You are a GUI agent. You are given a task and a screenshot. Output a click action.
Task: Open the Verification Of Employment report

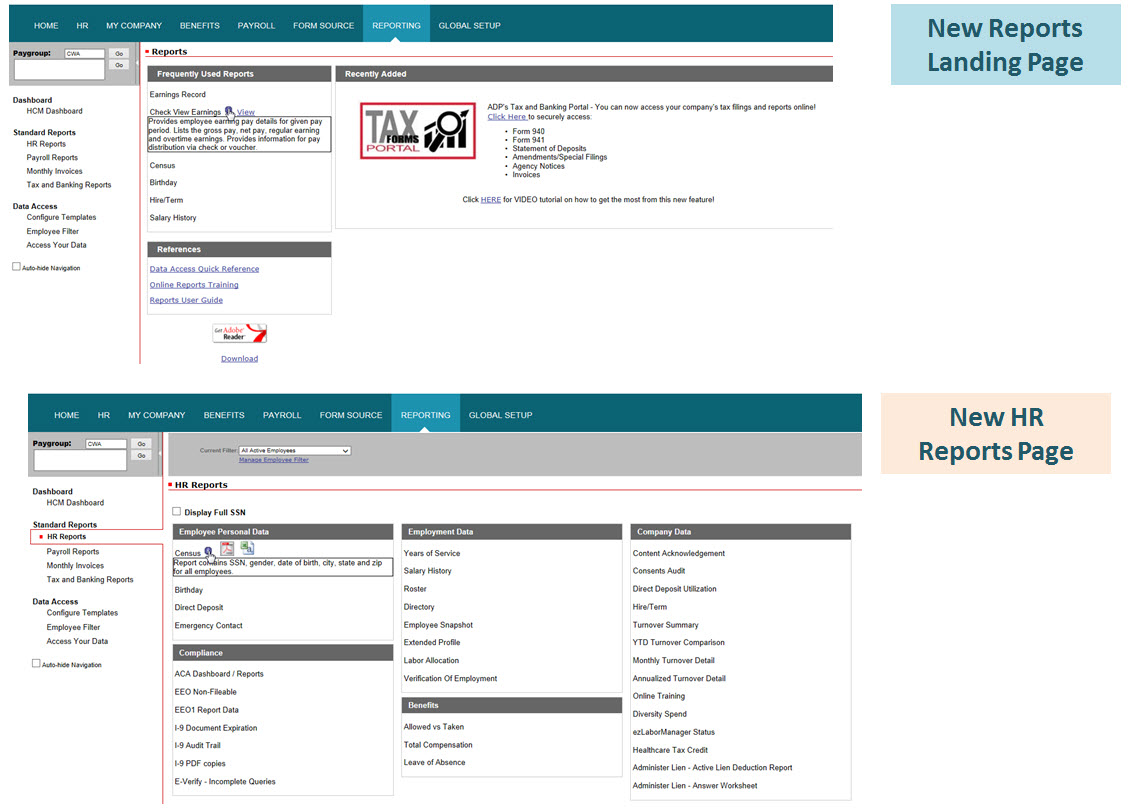pos(450,679)
